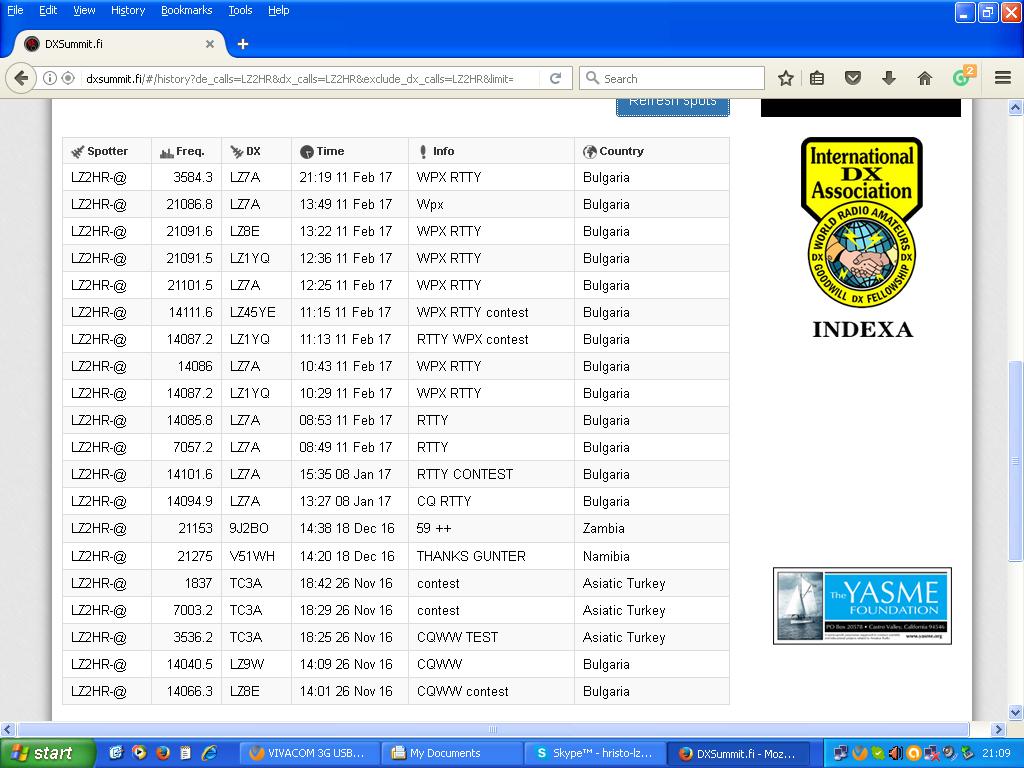Screen dimensions: 1024x768
Task: Open a new tab with plus button
Action: (x=242, y=44)
